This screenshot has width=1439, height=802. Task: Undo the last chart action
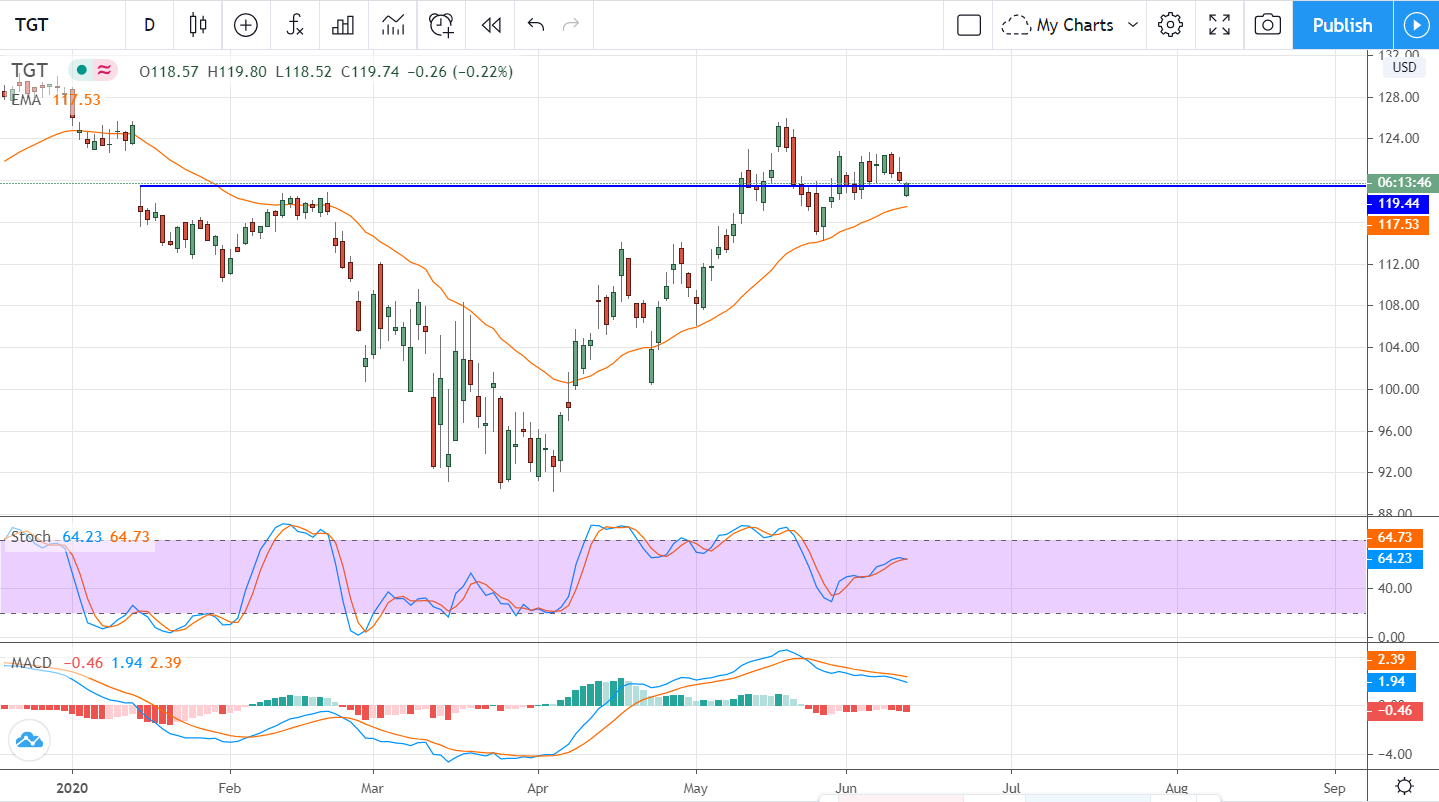point(536,25)
